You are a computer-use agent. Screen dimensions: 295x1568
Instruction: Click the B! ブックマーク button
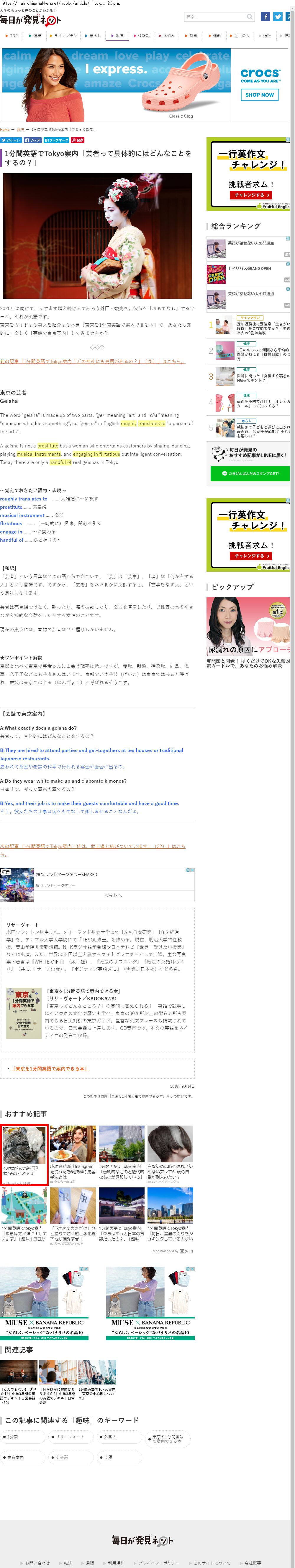point(57,140)
